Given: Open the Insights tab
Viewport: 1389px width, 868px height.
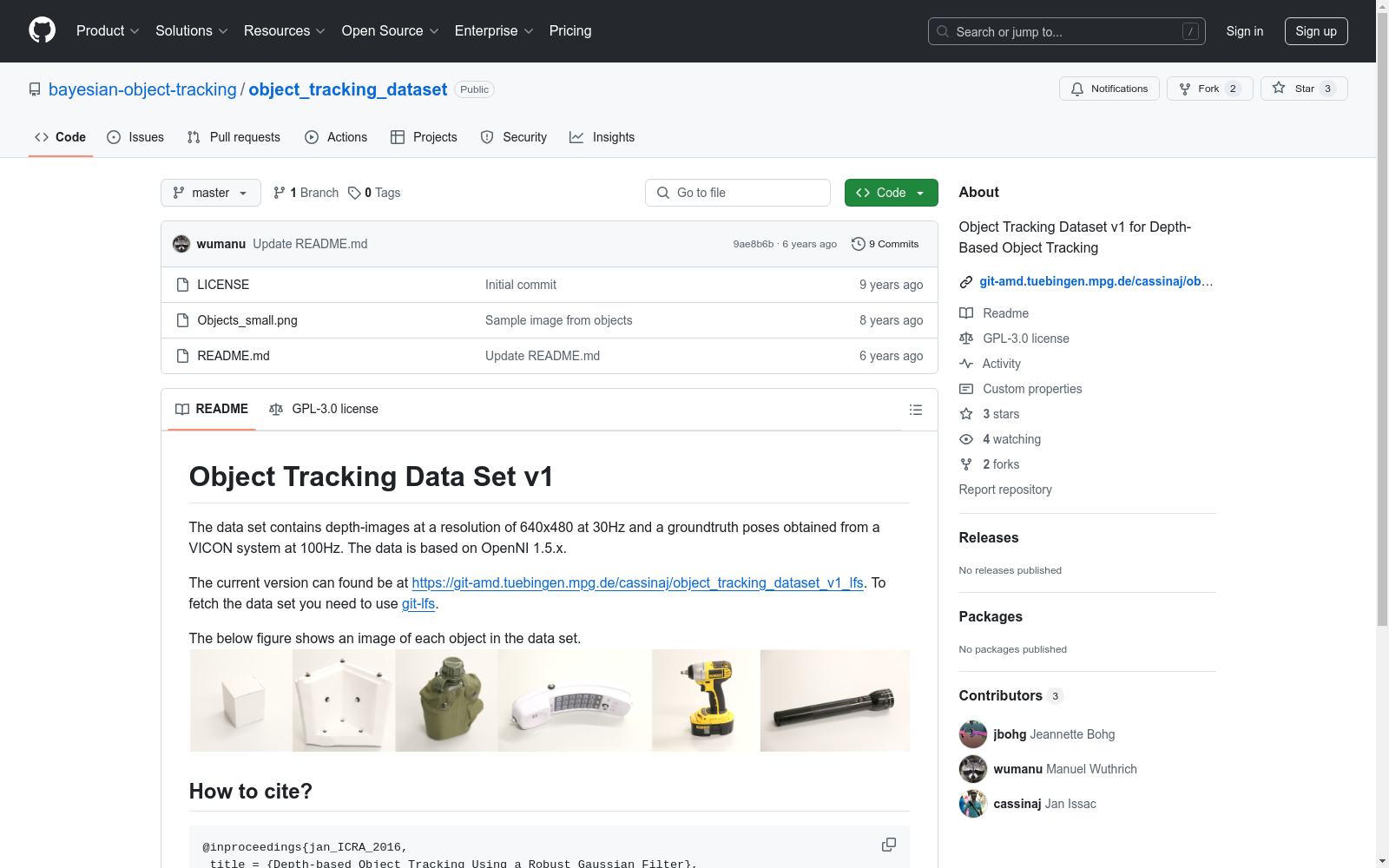Looking at the screenshot, I should (x=602, y=137).
